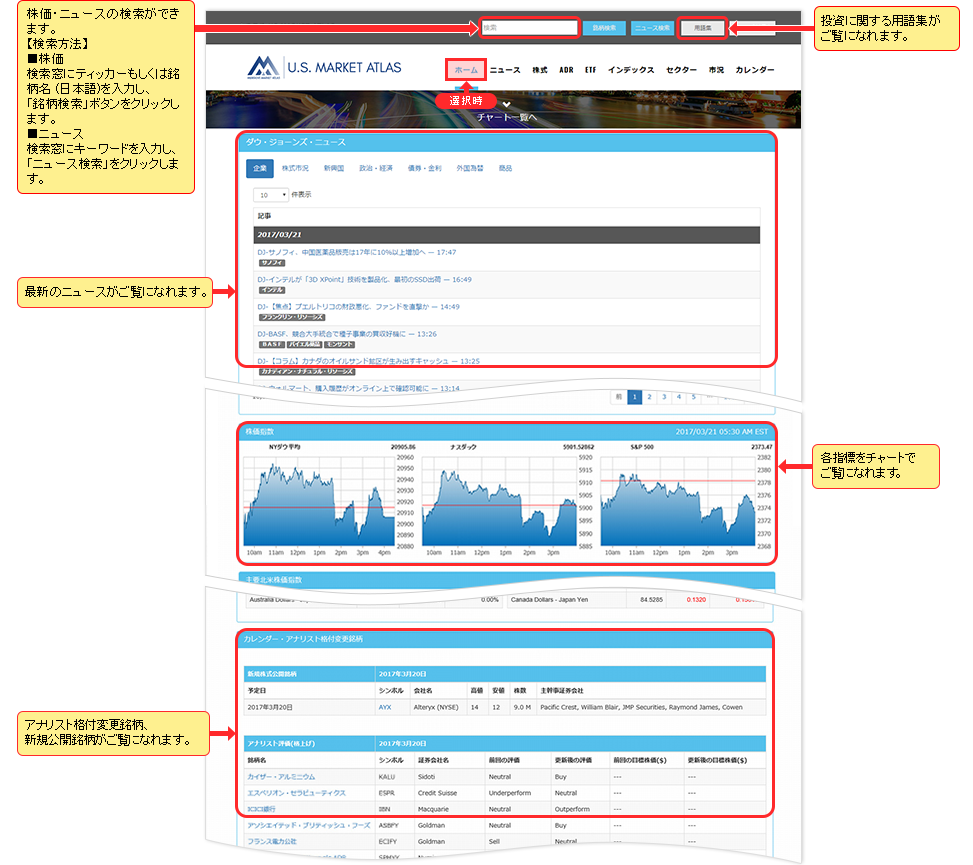973x865 pixels.
Task: Open the 用語集 glossary button
Action: pyautogui.click(x=702, y=28)
